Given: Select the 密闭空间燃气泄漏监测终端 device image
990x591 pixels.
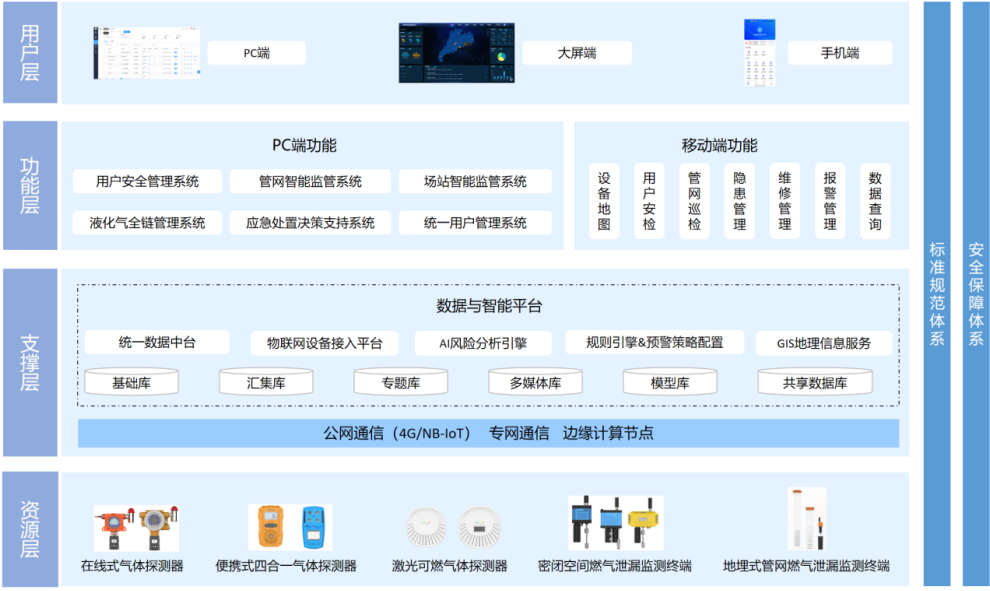Looking at the screenshot, I should tap(615, 524).
